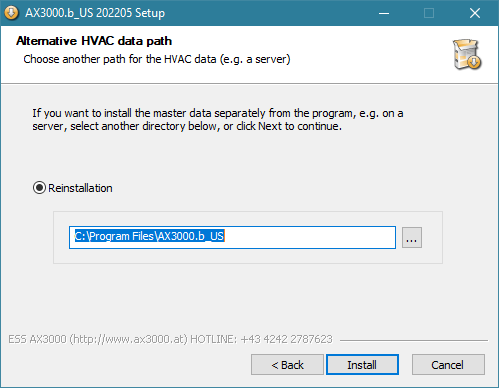The height and width of the screenshot is (388, 499).
Task: Click the 'Alternative HVAC data path' heading
Action: tap(94, 41)
